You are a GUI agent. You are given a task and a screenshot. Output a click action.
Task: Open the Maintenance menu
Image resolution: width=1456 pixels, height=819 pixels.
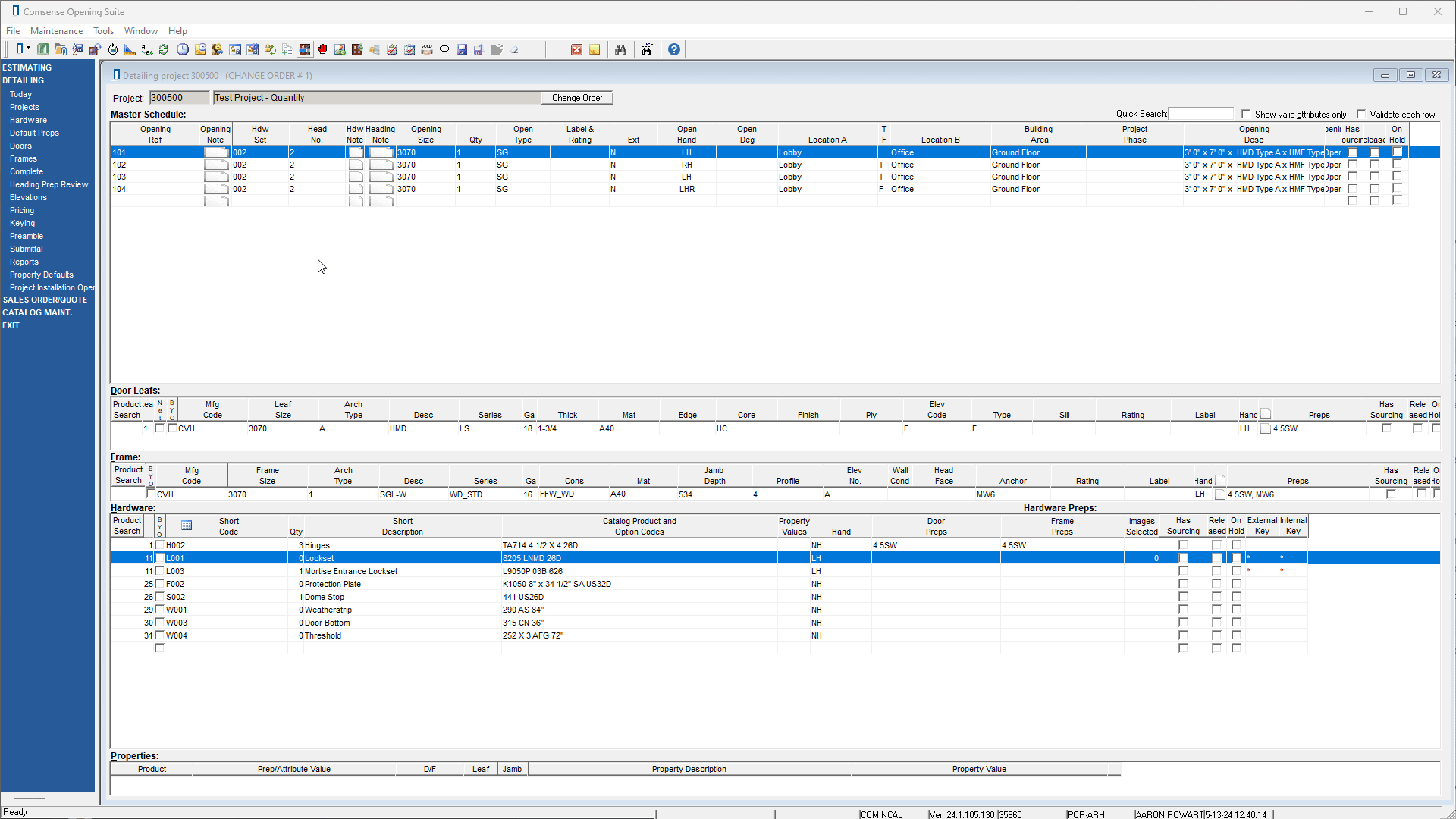coord(56,31)
